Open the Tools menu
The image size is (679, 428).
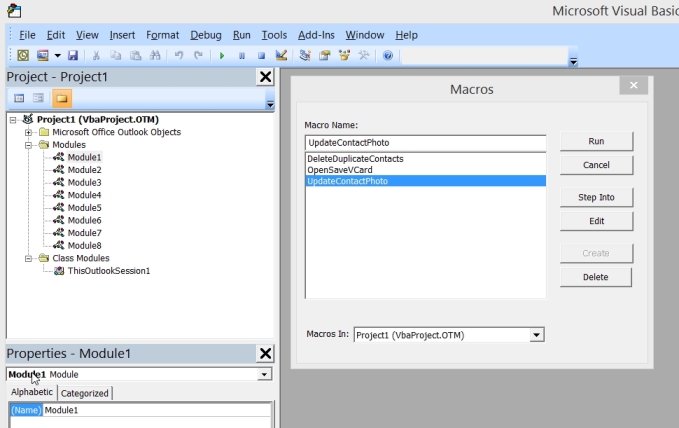pyautogui.click(x=274, y=35)
